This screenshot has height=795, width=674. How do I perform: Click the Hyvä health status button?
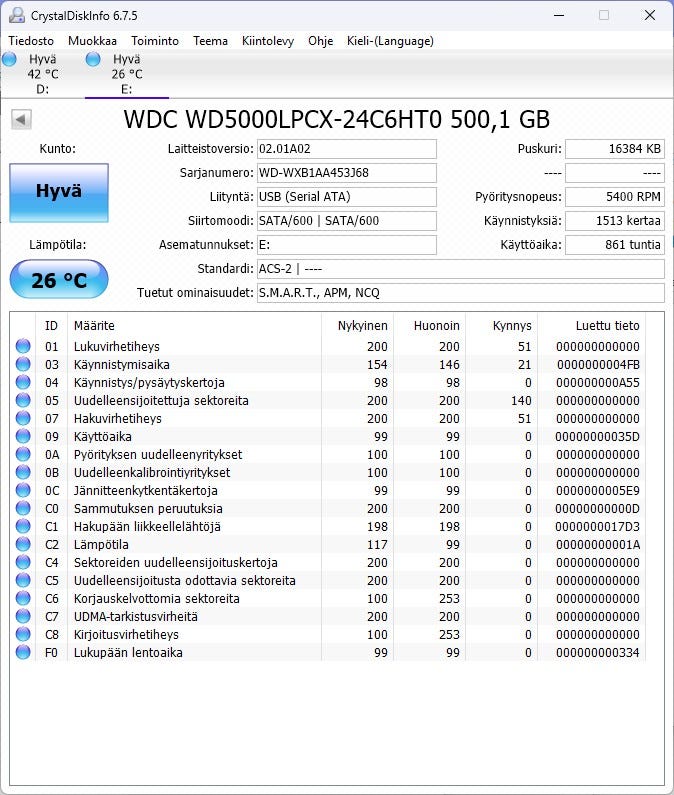tap(59, 192)
